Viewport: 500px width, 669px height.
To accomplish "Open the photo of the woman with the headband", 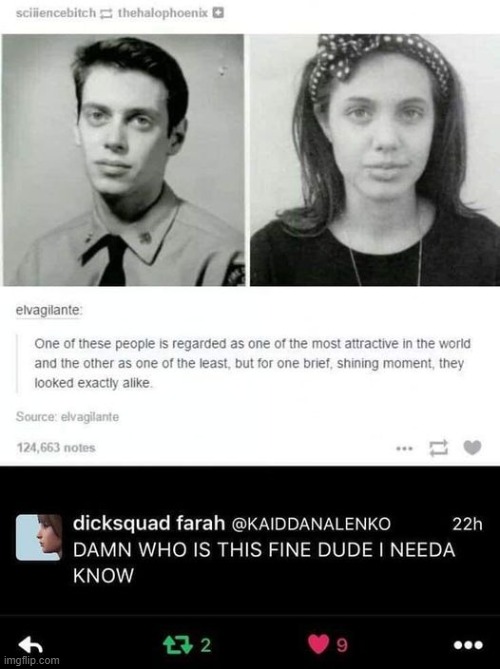I will 375,160.
